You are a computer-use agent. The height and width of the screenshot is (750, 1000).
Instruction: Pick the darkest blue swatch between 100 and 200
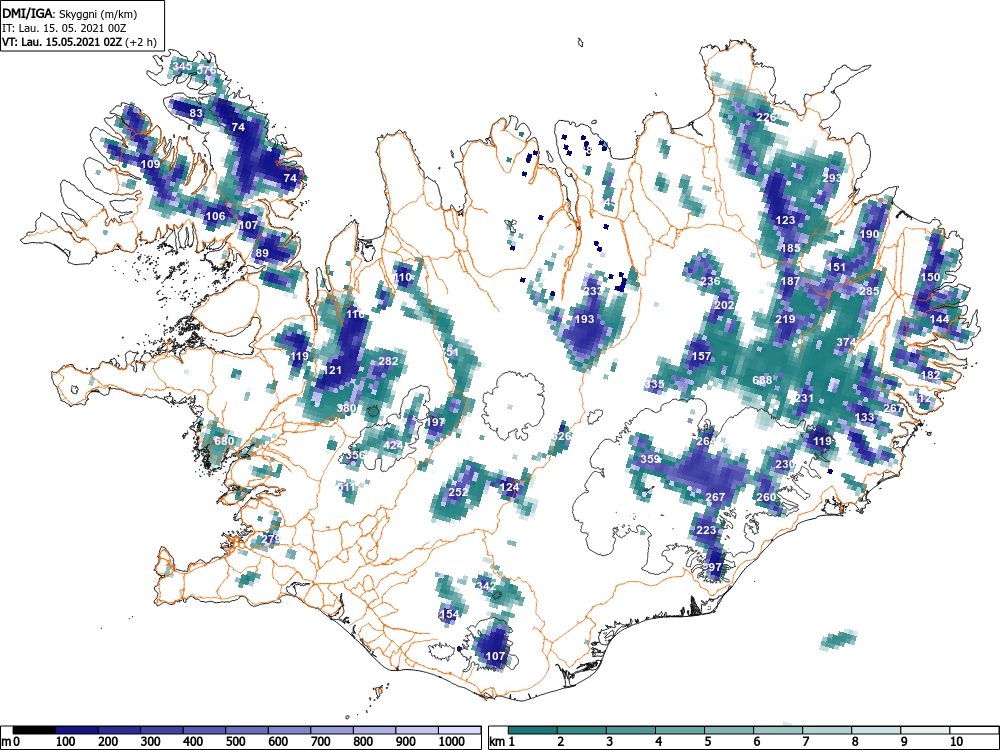pyautogui.click(x=77, y=730)
